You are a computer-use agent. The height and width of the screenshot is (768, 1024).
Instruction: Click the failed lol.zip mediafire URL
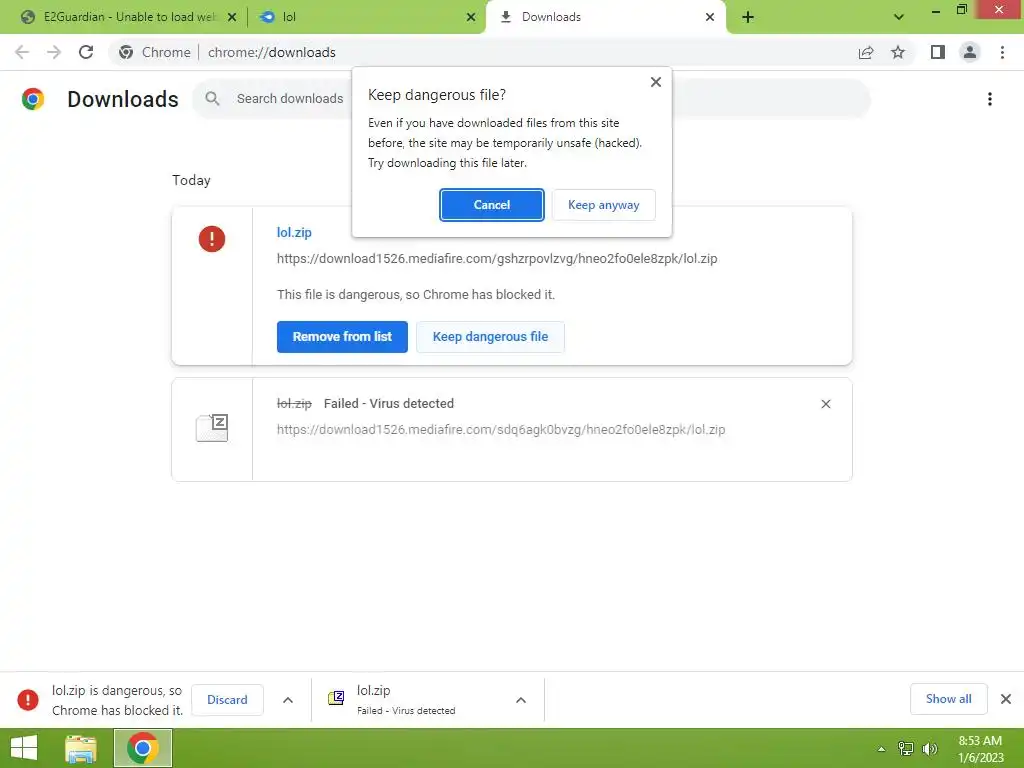tap(501, 430)
